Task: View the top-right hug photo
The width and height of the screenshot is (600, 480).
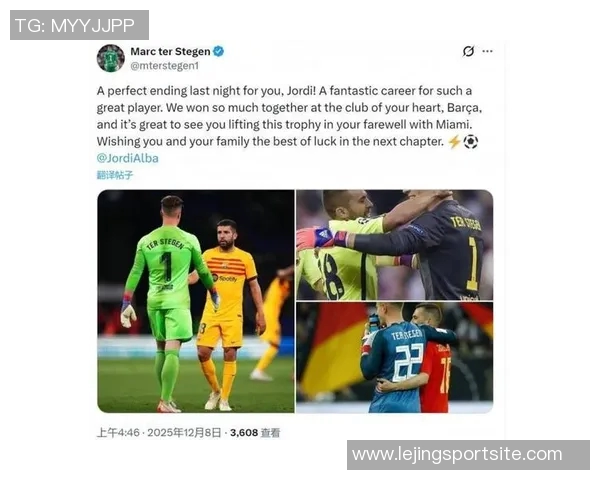Action: [395, 245]
